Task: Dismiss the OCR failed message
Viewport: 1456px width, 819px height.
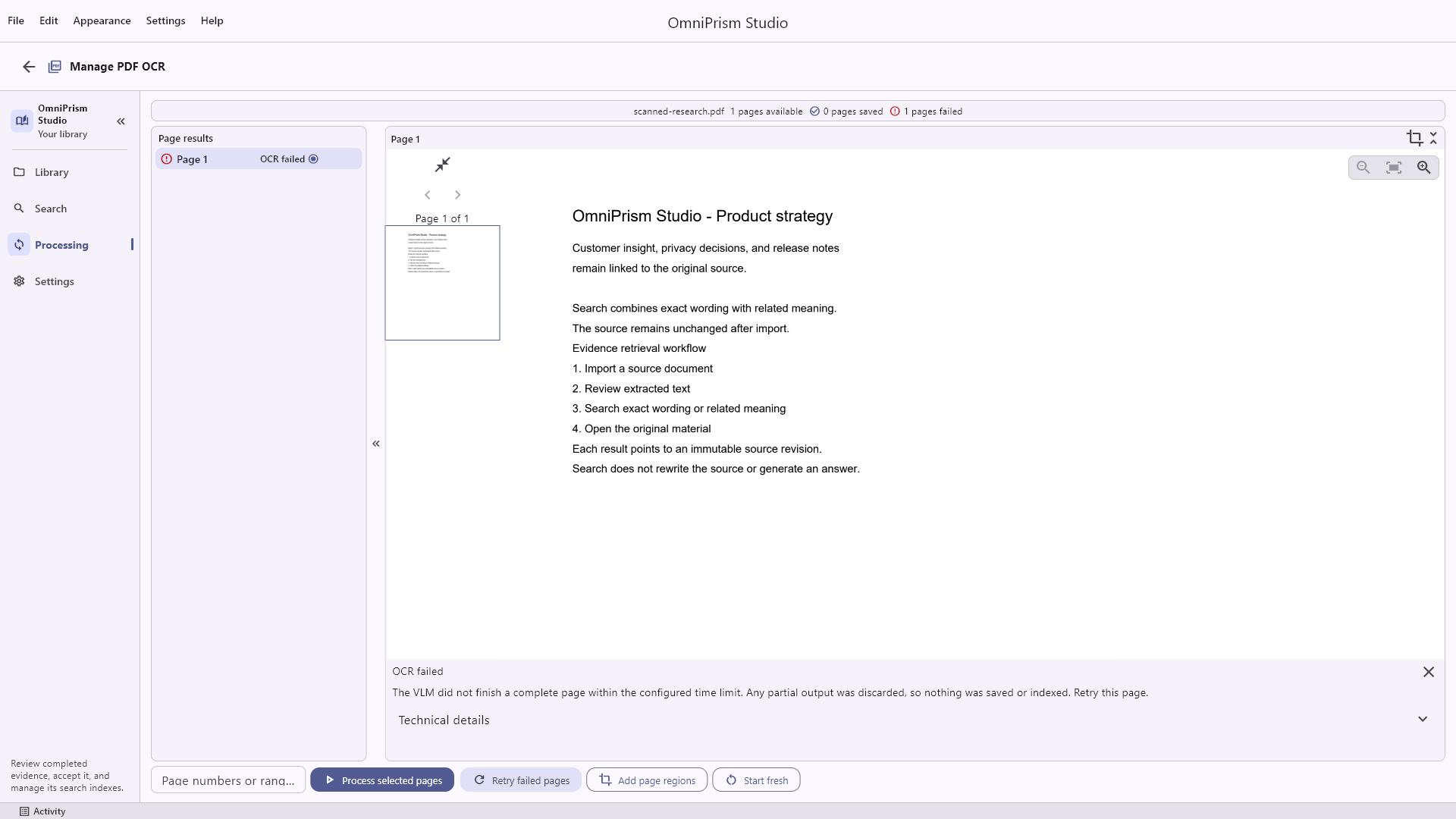Action: pyautogui.click(x=1429, y=672)
